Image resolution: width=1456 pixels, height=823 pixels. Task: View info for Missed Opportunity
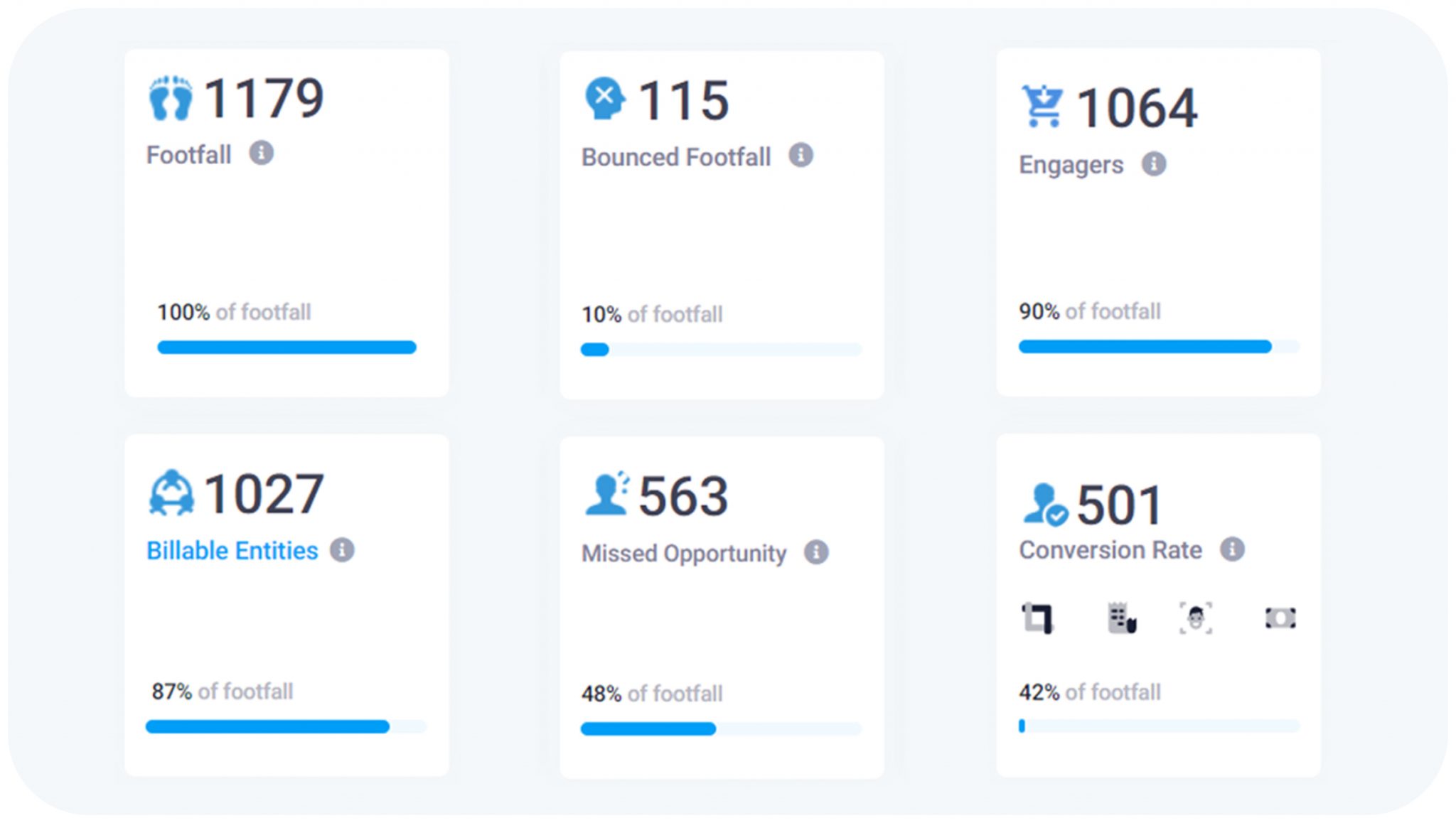[816, 552]
